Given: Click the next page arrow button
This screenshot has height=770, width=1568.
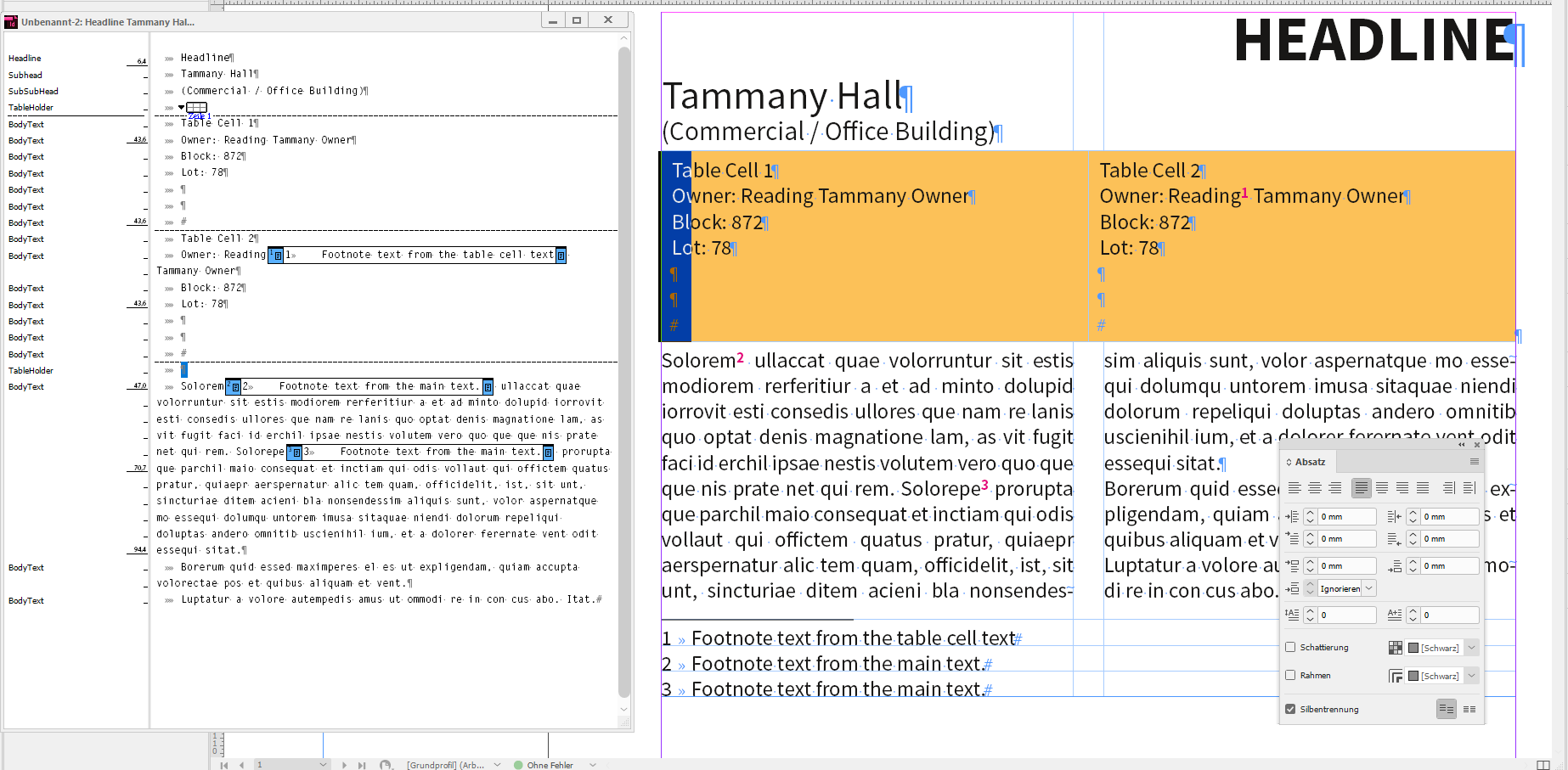Looking at the screenshot, I should coord(345,765).
